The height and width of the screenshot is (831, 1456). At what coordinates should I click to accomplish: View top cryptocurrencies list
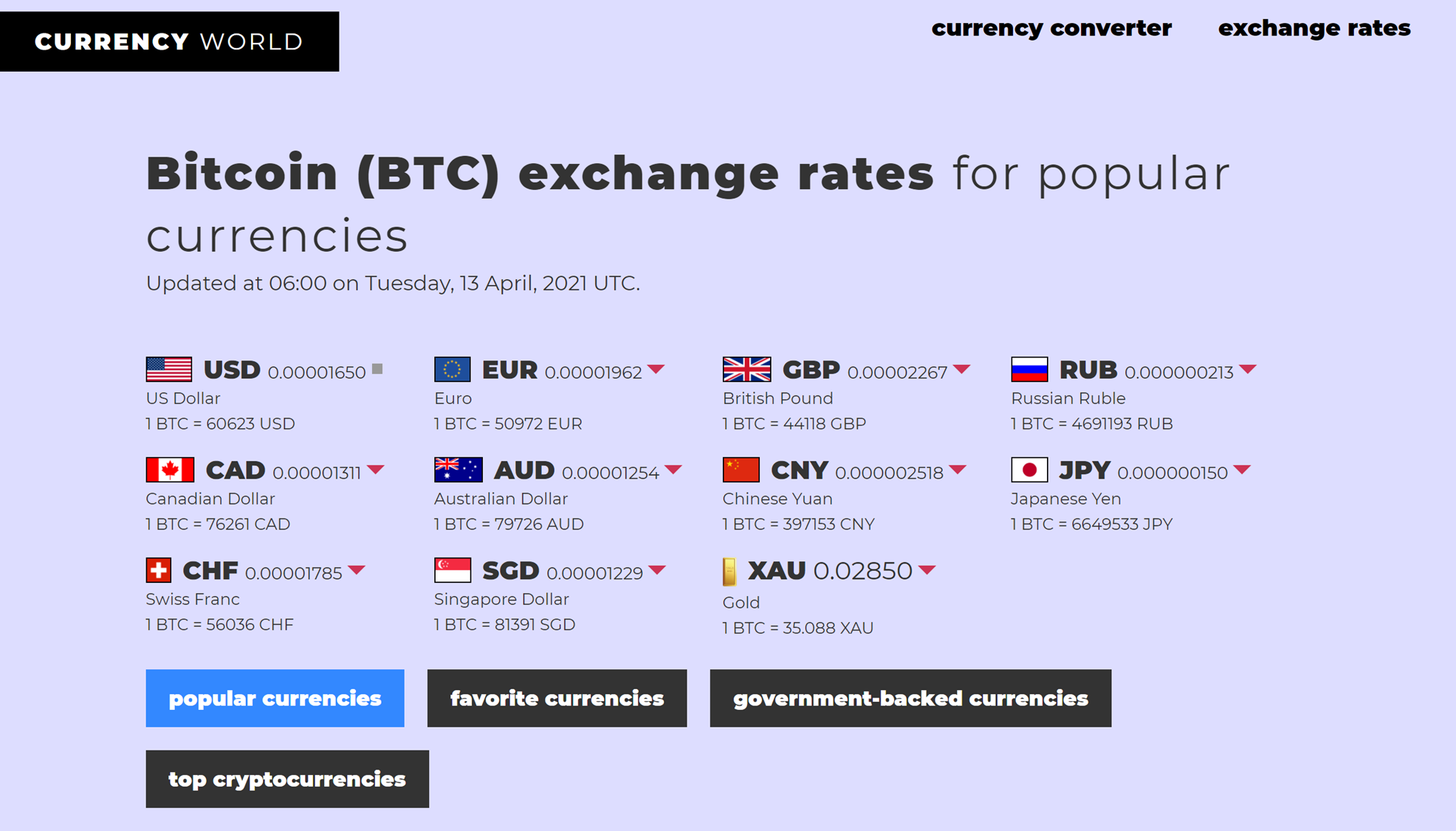pyautogui.click(x=287, y=779)
